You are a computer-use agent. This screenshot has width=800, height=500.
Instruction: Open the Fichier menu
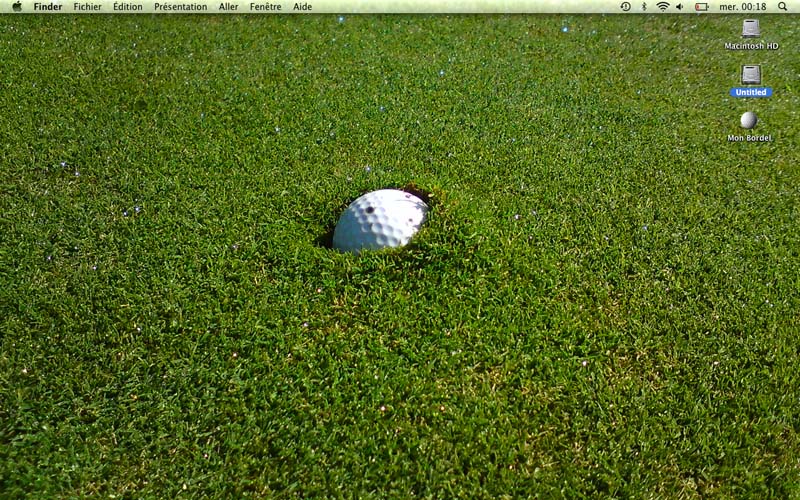[x=87, y=7]
